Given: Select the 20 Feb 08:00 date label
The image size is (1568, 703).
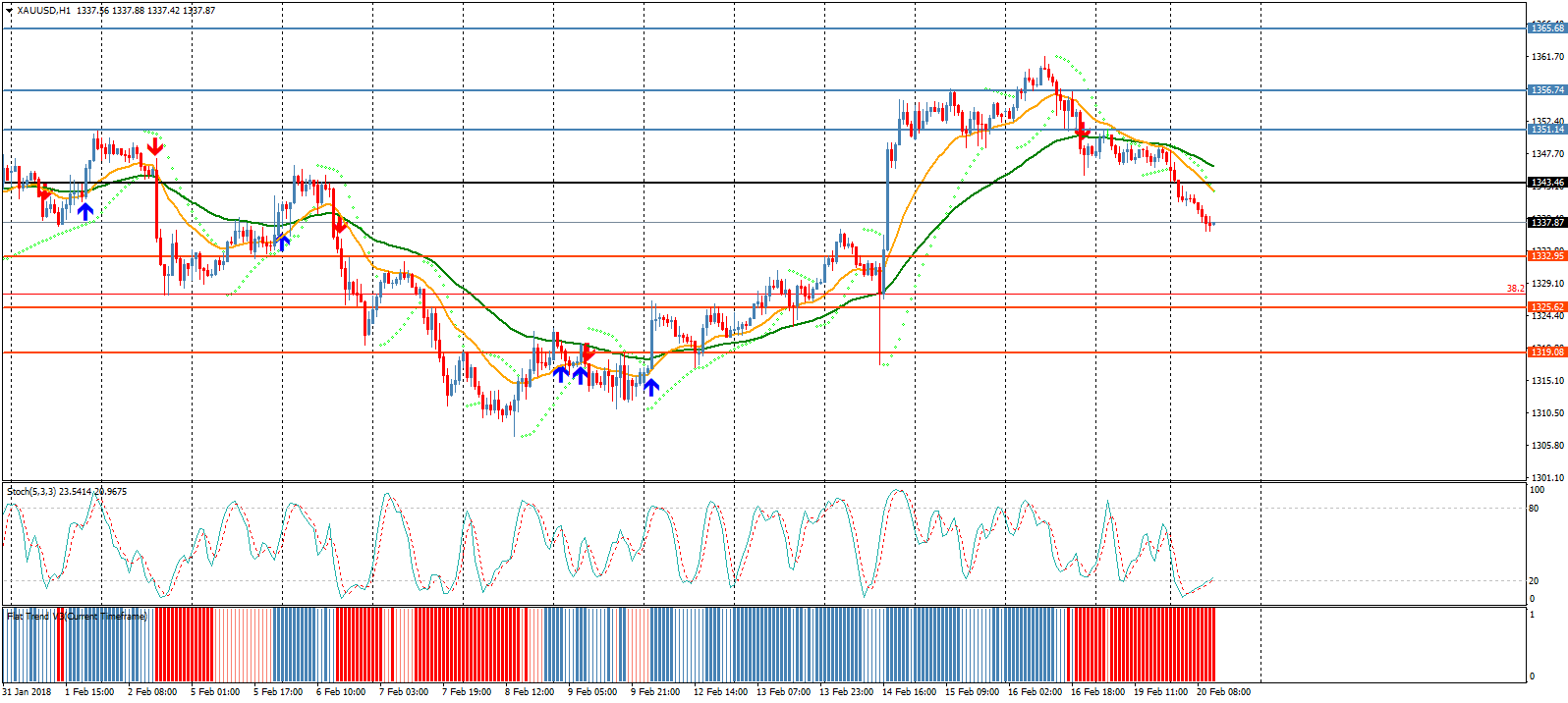Looking at the screenshot, I should pyautogui.click(x=1223, y=692).
